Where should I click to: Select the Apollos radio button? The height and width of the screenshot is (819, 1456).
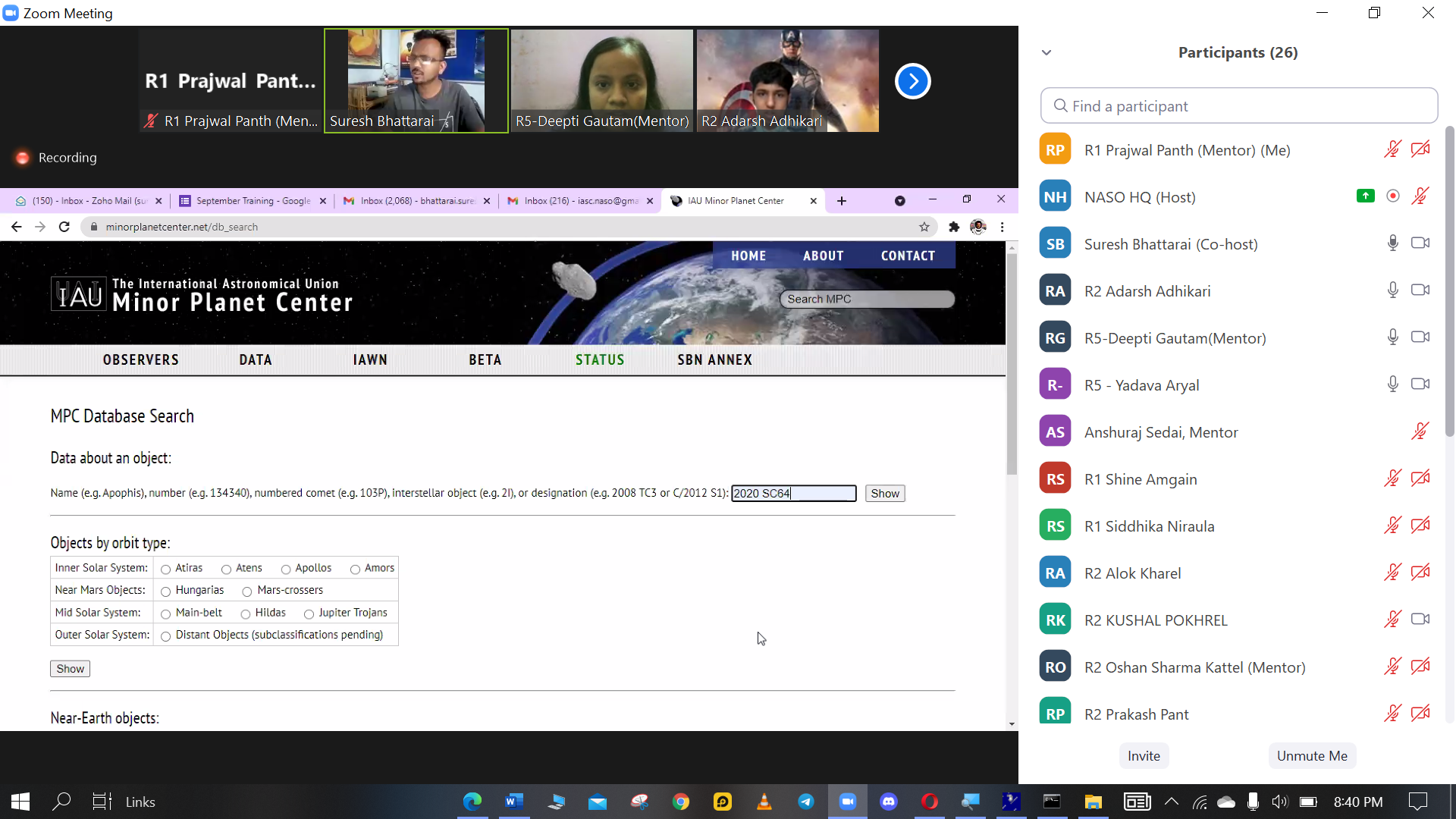coord(286,569)
